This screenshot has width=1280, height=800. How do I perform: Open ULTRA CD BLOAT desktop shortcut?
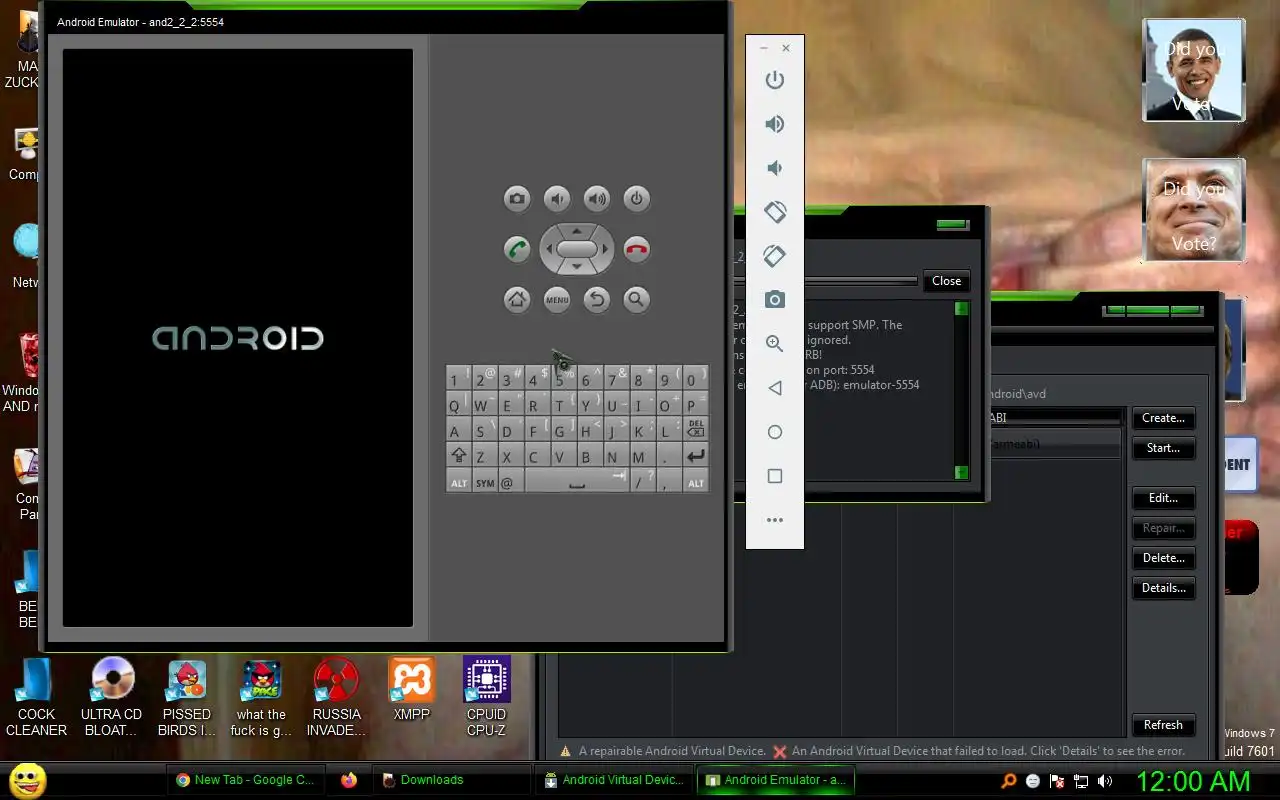pos(111,697)
